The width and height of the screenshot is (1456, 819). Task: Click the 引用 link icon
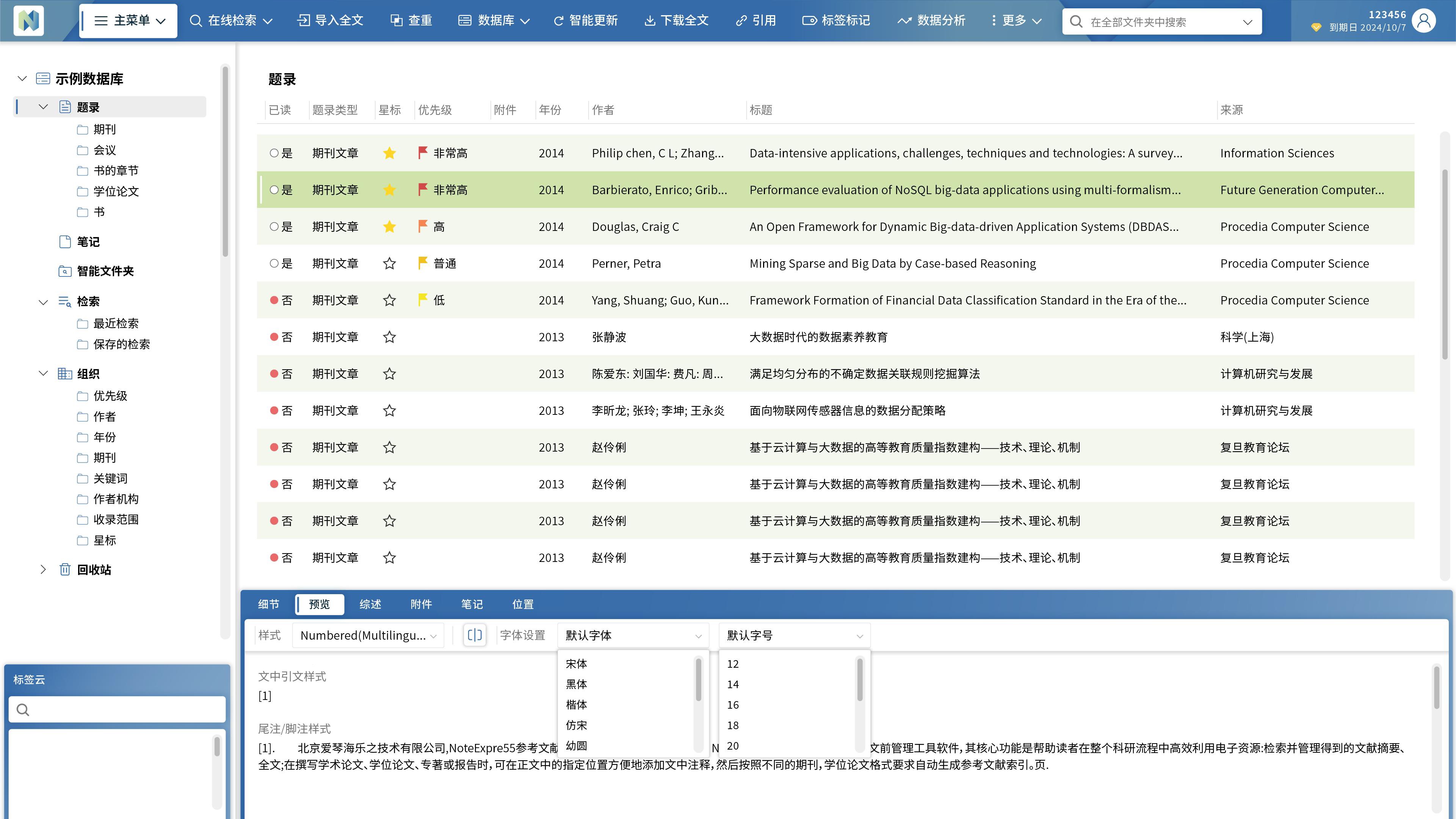point(741,21)
